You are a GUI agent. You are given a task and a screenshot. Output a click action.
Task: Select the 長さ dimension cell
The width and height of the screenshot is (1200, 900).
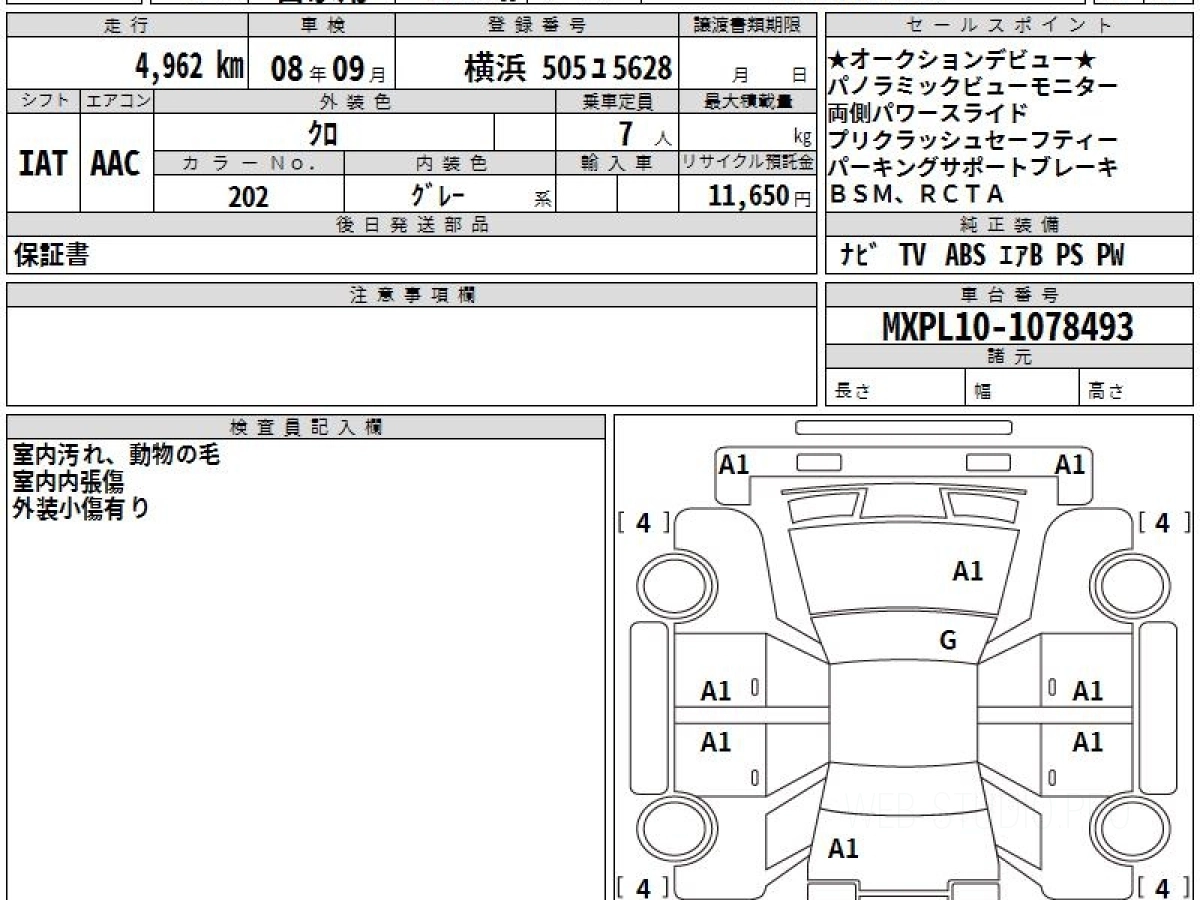895,389
